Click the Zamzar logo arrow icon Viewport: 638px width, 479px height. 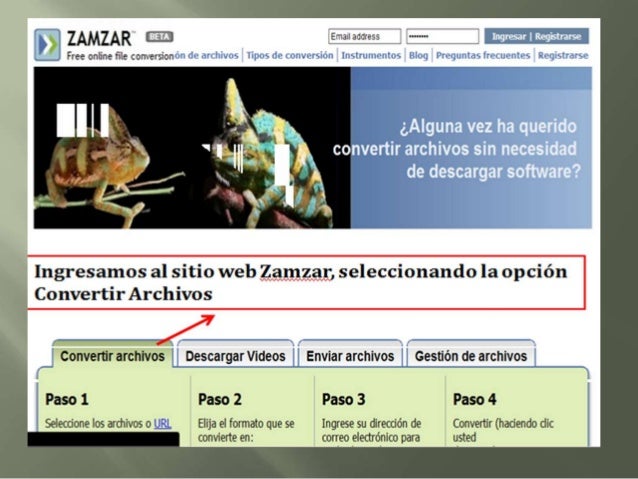tap(47, 44)
